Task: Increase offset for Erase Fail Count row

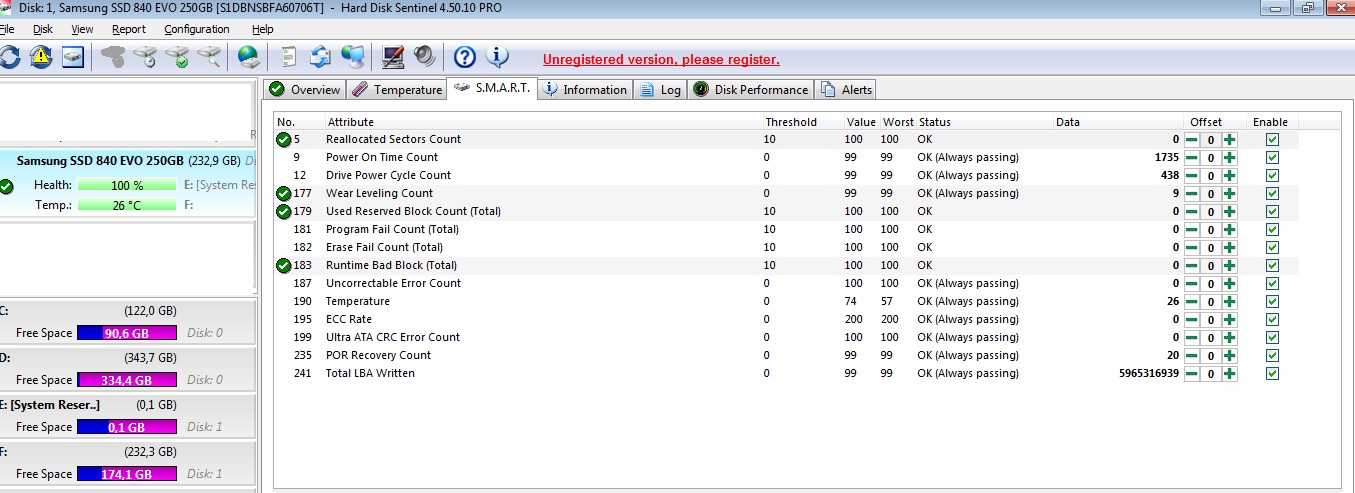Action: point(1229,248)
